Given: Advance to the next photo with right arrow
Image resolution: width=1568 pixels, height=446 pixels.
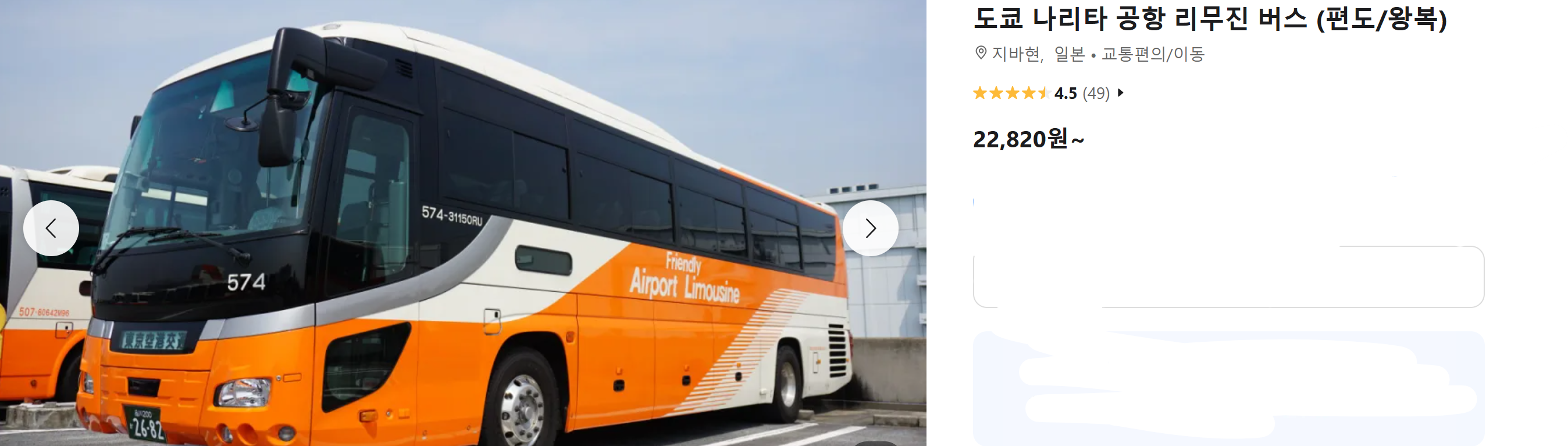Looking at the screenshot, I should point(871,228).
